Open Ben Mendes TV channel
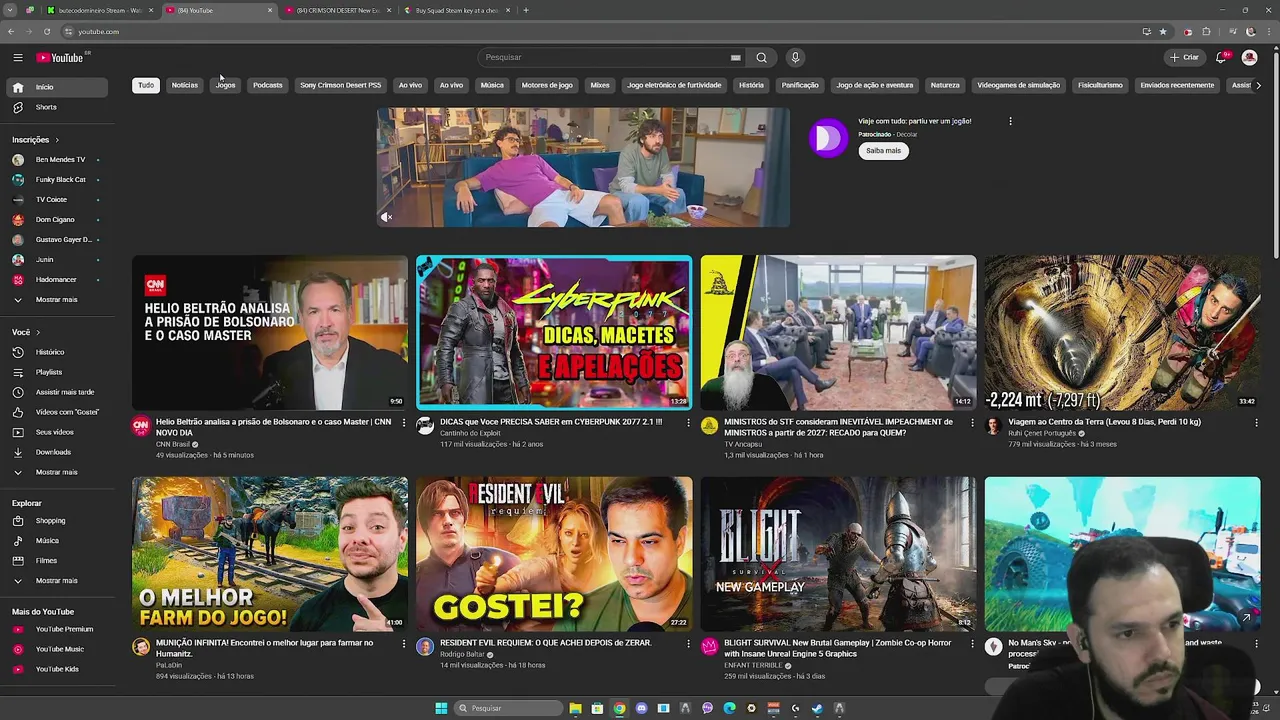This screenshot has height=720, width=1280. click(55, 159)
